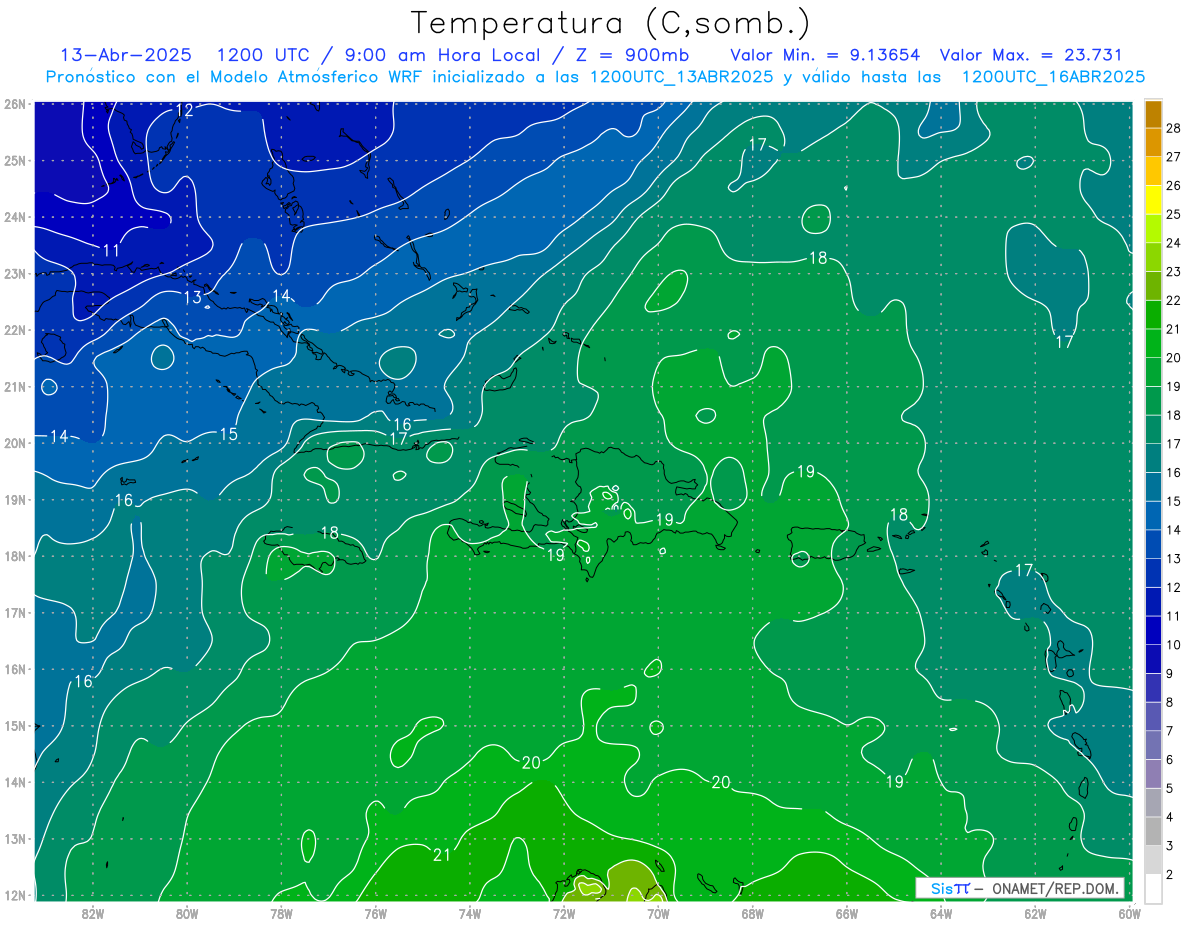
Task: Pick the white colorbar swatch below value 2
Action: tap(1153, 888)
